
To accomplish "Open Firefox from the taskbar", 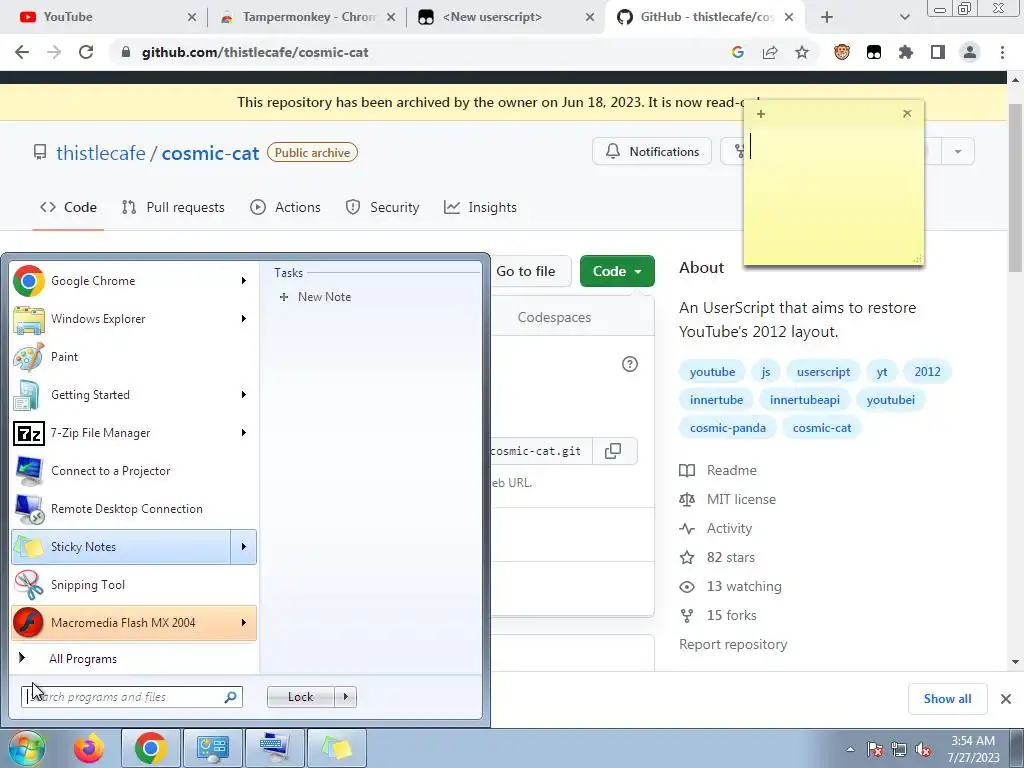I will tap(88, 748).
